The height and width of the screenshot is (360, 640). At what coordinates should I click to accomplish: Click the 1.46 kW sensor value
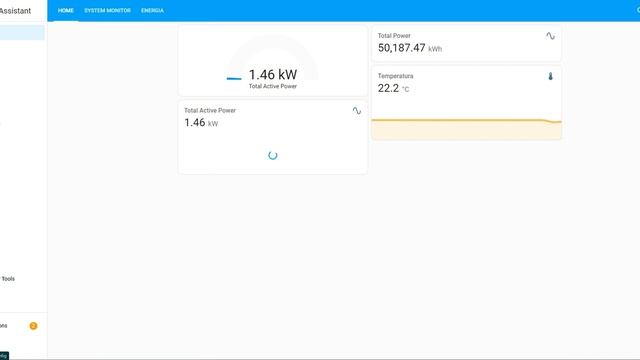[201, 122]
